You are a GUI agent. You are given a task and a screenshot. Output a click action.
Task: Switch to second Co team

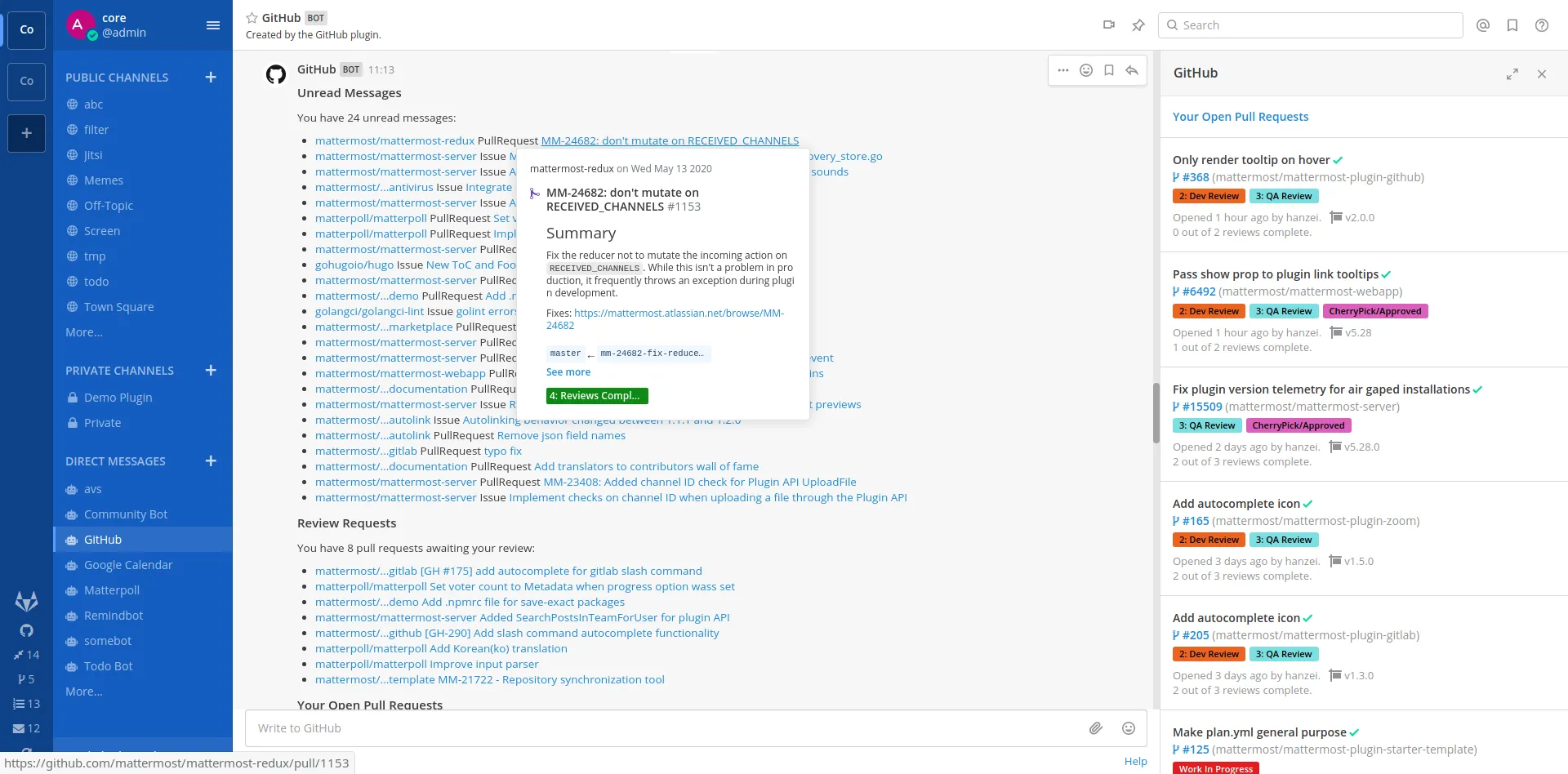pyautogui.click(x=26, y=82)
